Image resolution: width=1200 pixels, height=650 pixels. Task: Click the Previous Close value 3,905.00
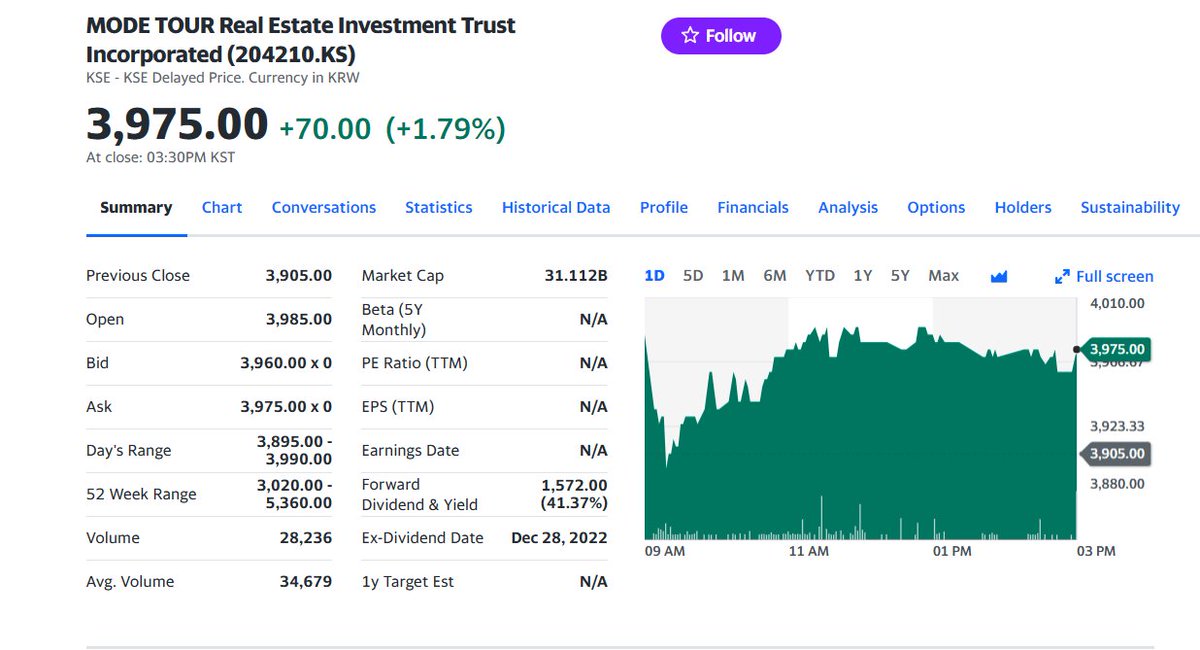point(299,276)
